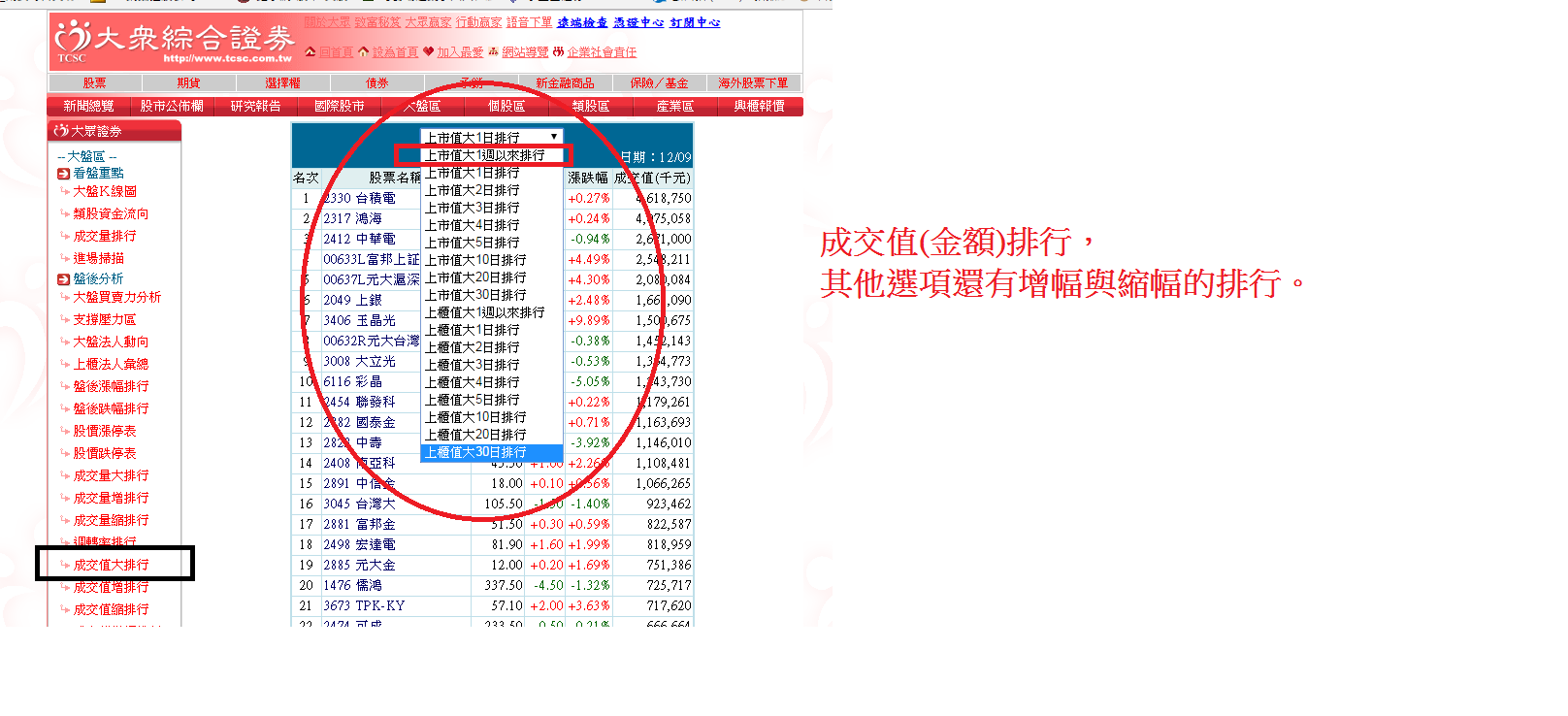
Task: Open 成交值增排行 in the sidebar
Action: [112, 587]
